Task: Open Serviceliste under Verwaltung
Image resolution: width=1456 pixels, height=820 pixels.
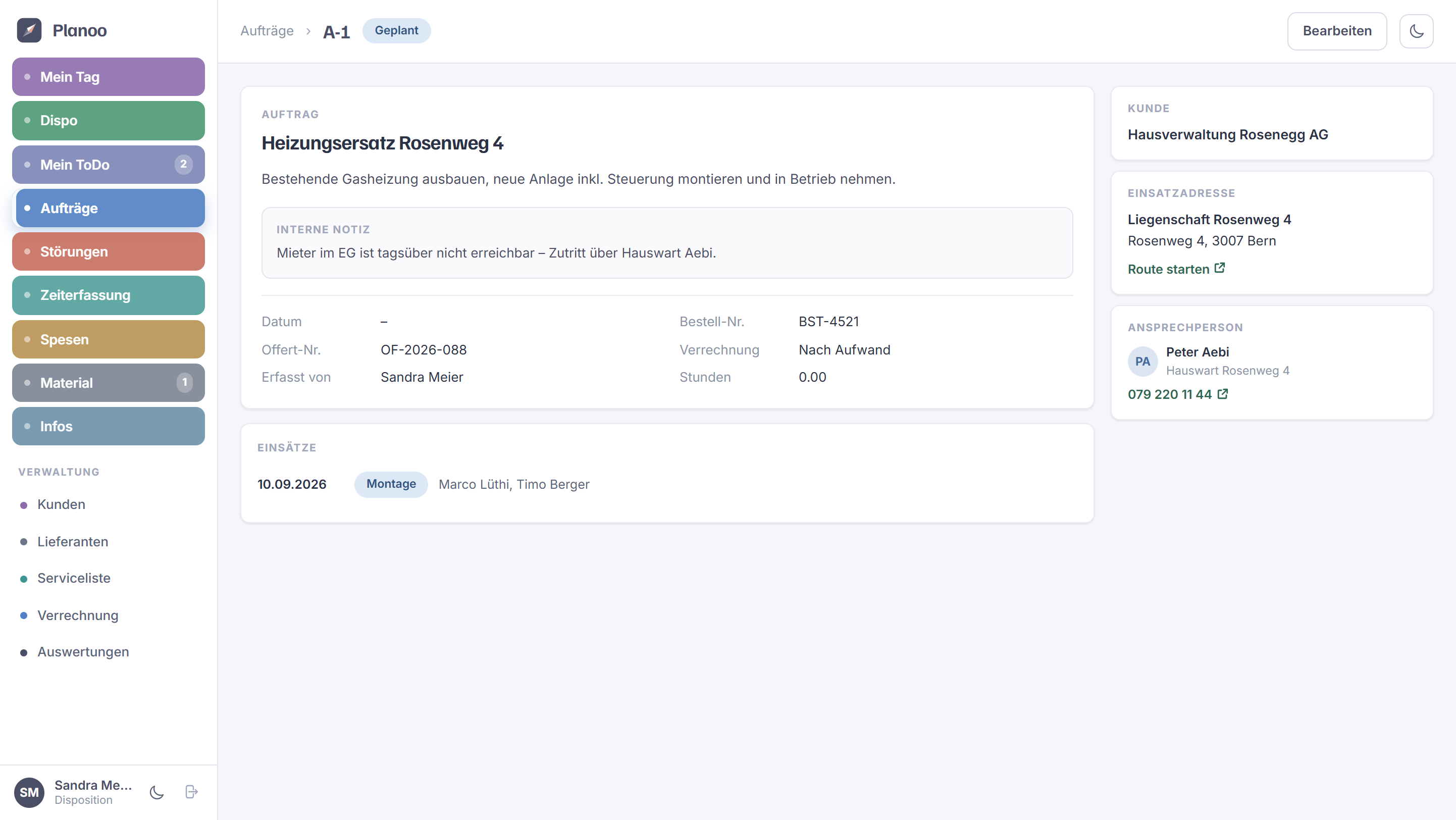Action: point(74,578)
